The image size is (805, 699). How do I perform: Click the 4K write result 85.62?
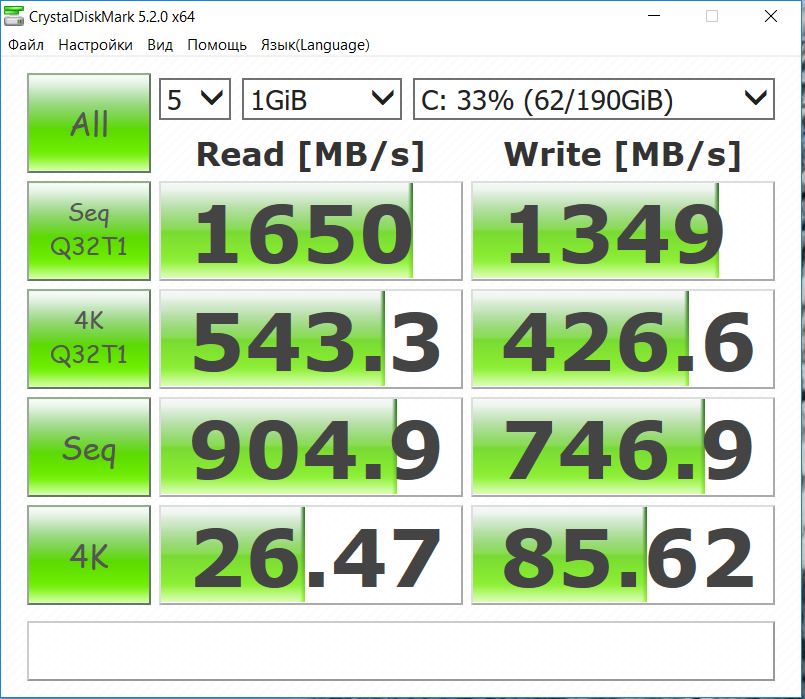click(623, 555)
